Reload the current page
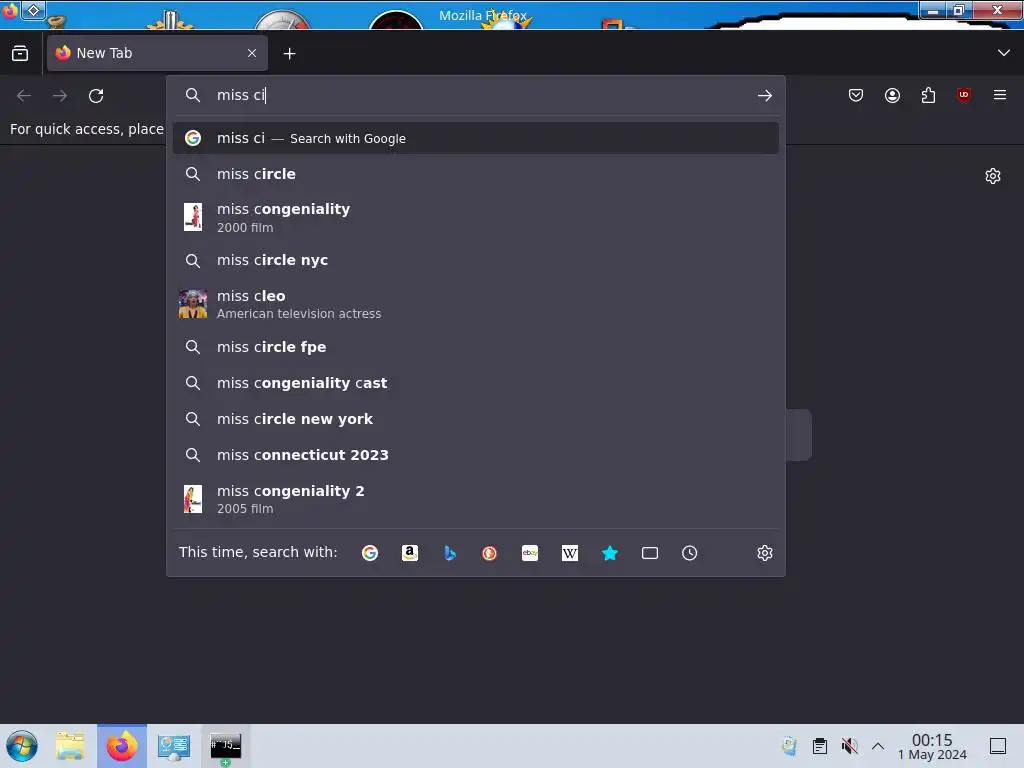The width and height of the screenshot is (1024, 768). pyautogui.click(x=96, y=96)
